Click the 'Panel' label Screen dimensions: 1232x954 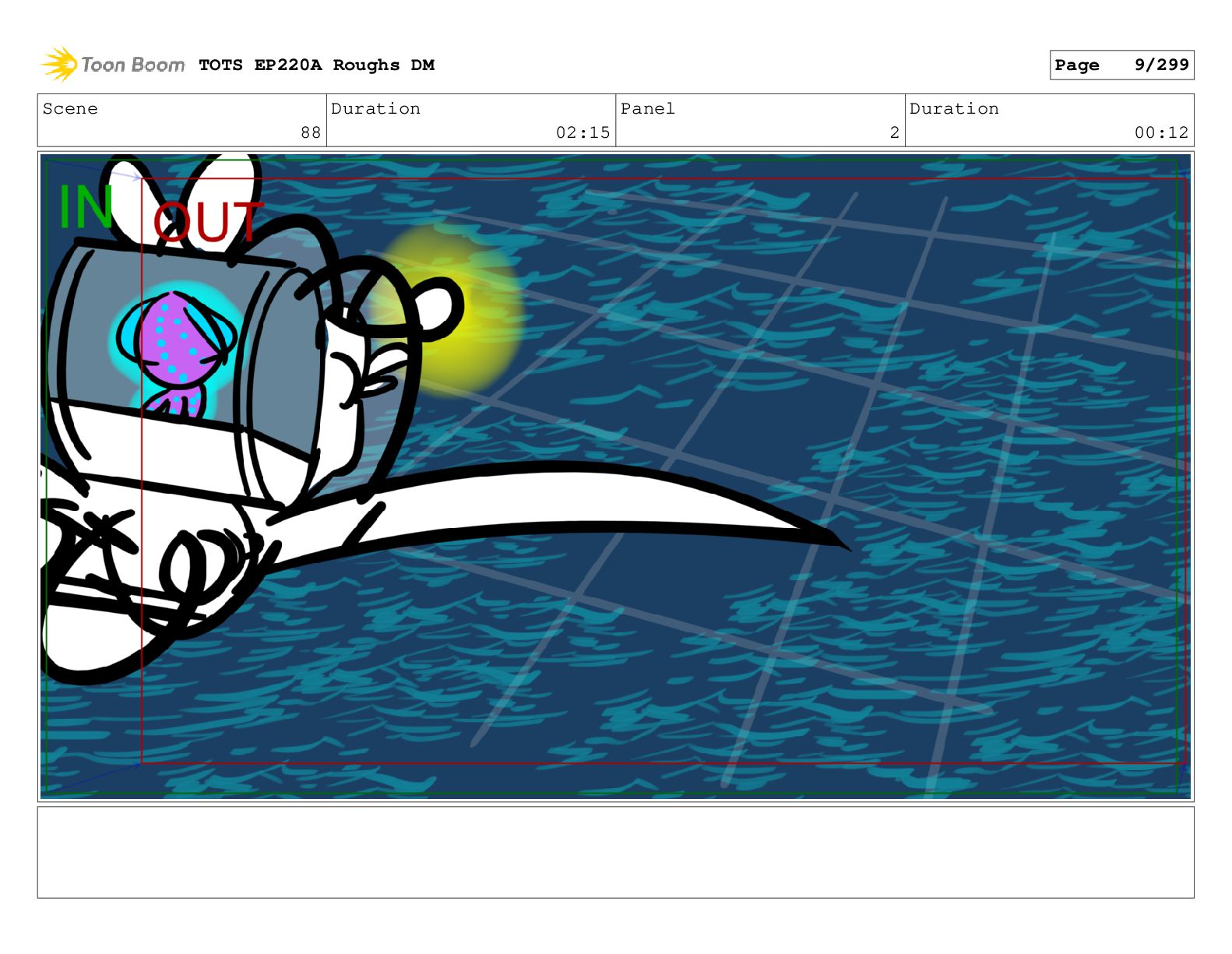648,109
